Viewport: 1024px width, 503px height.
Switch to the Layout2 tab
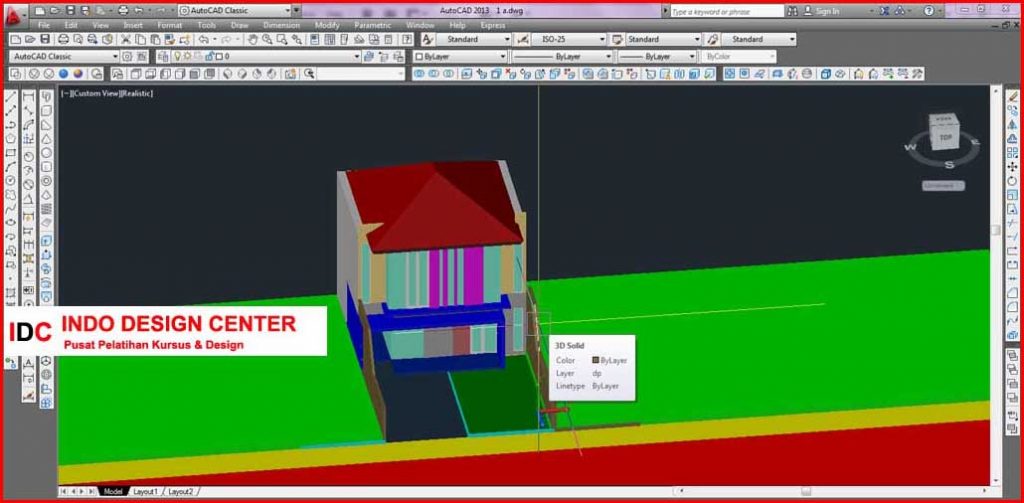181,491
